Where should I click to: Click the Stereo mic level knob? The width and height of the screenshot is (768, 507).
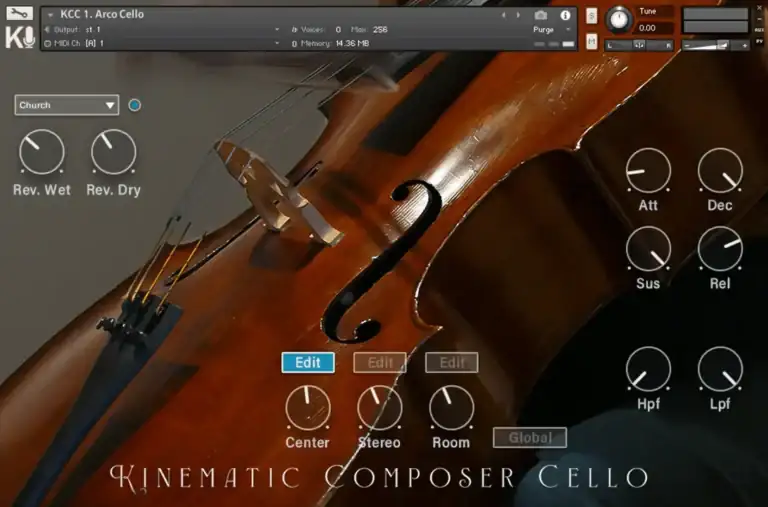pyautogui.click(x=380, y=408)
